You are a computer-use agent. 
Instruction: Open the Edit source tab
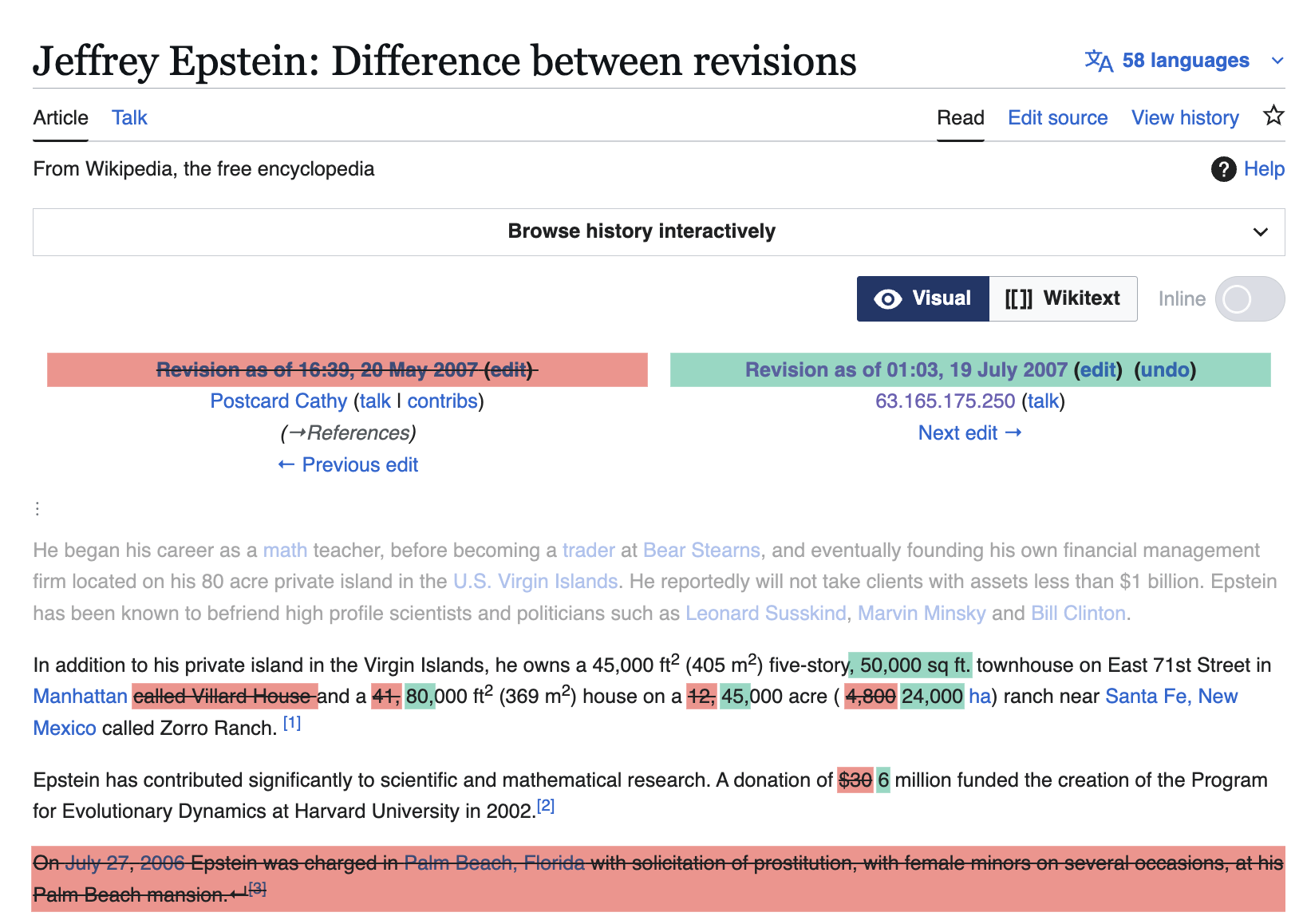(1057, 118)
